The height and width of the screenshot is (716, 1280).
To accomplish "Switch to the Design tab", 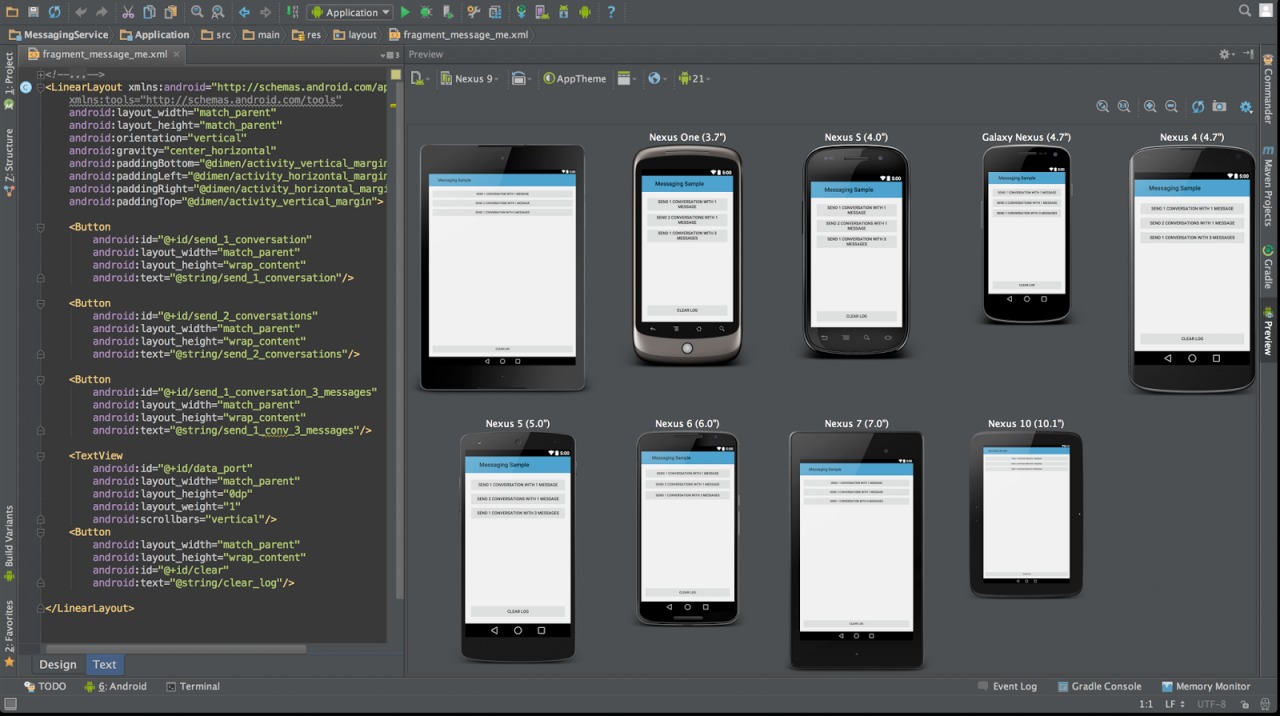I will pyautogui.click(x=57, y=664).
